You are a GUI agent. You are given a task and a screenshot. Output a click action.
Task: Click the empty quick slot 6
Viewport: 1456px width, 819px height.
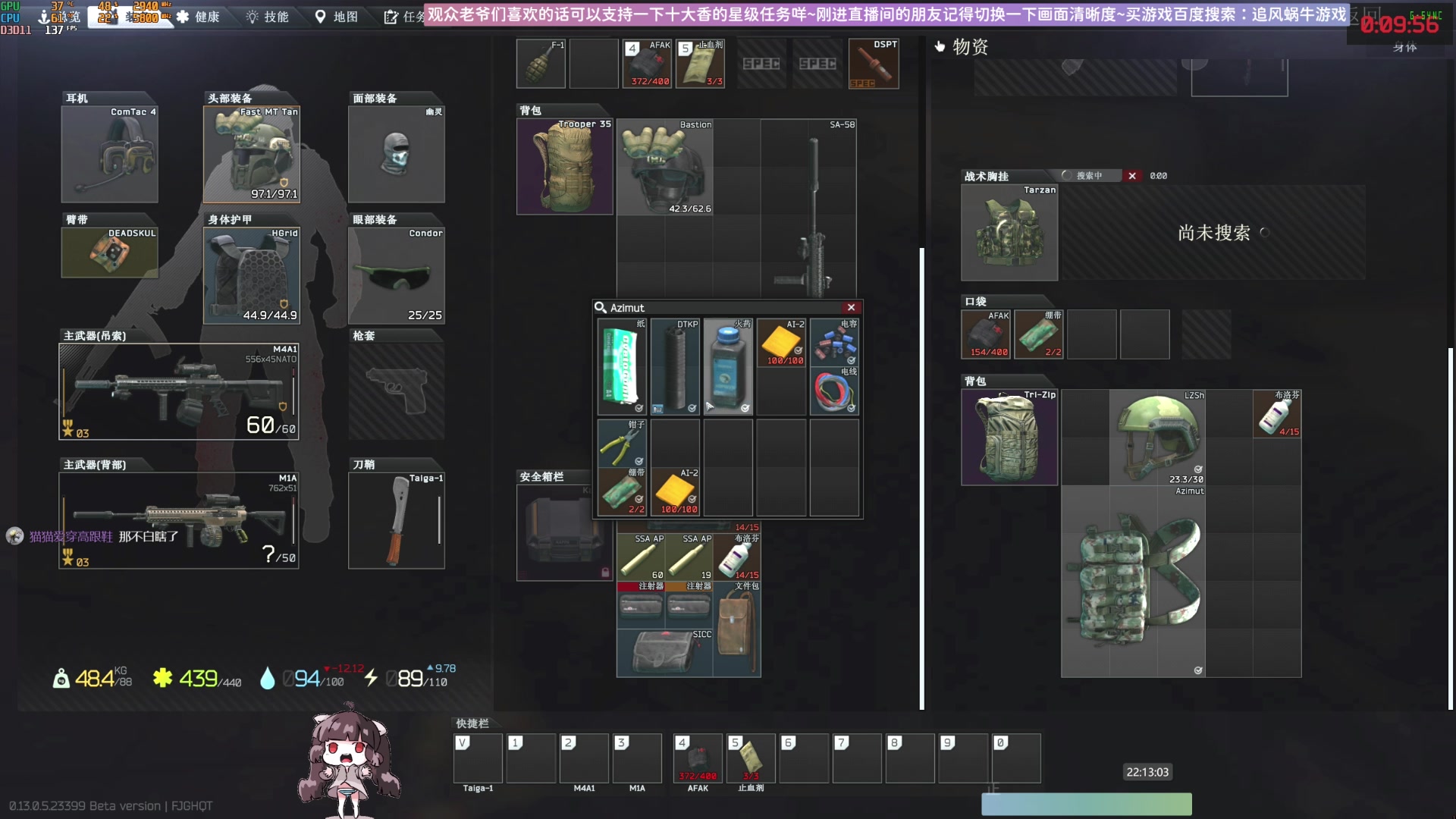point(804,758)
